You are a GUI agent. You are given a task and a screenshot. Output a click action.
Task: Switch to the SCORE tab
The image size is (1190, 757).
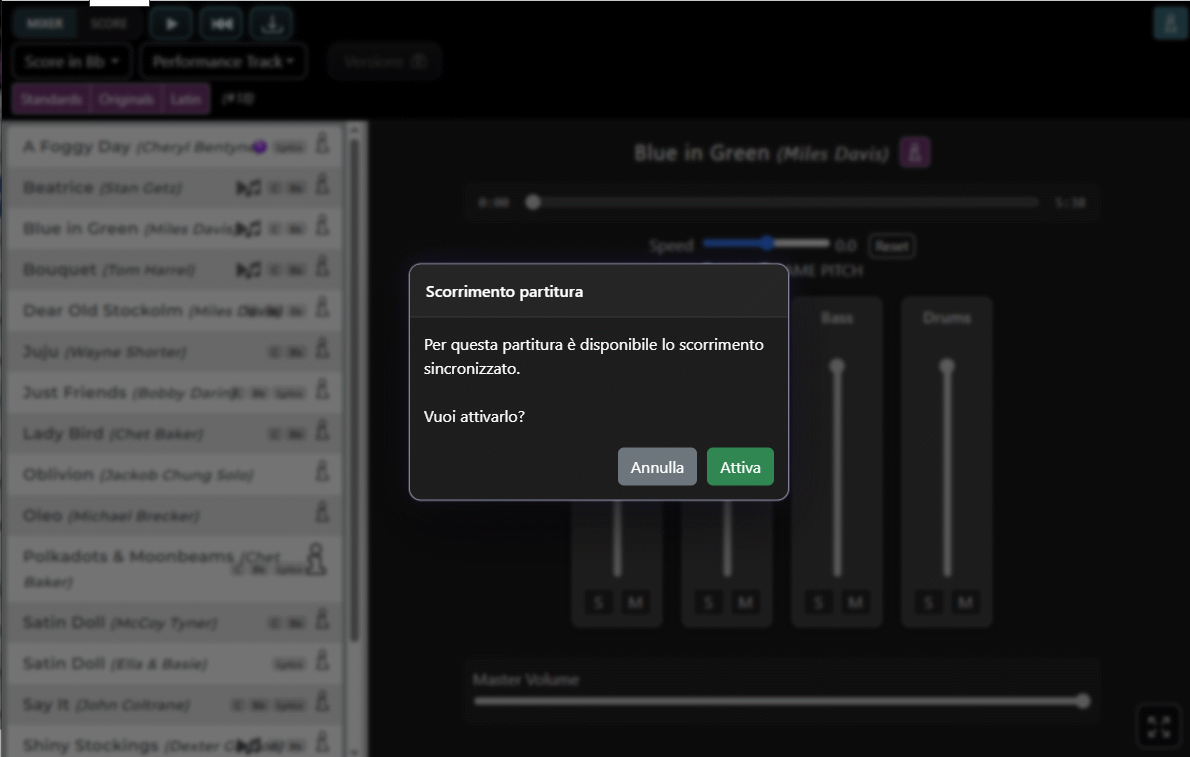point(109,24)
